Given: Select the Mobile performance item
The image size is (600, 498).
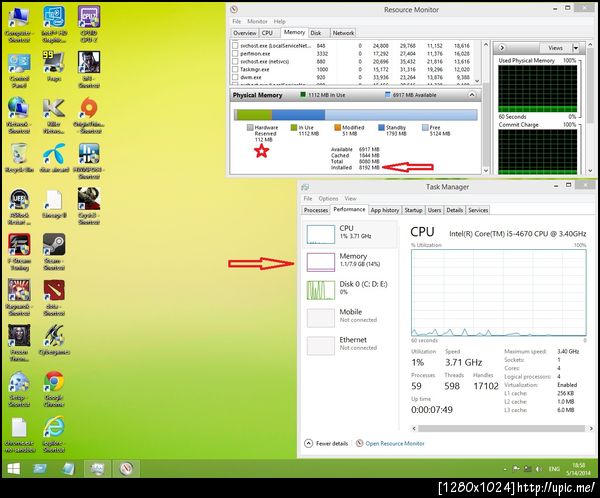Looking at the screenshot, I should pos(351,317).
